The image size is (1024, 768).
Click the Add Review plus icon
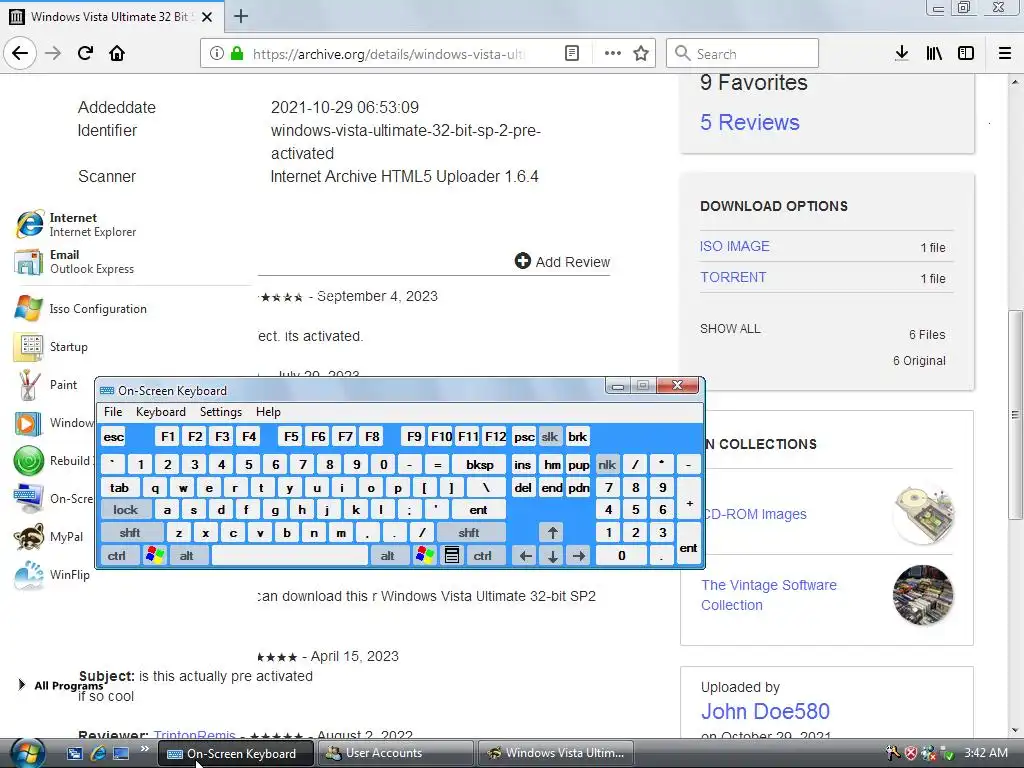tap(522, 261)
